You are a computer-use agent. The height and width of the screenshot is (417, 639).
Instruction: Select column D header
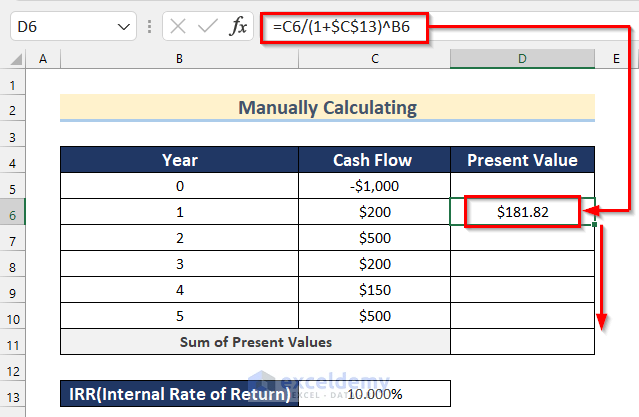[x=522, y=60]
